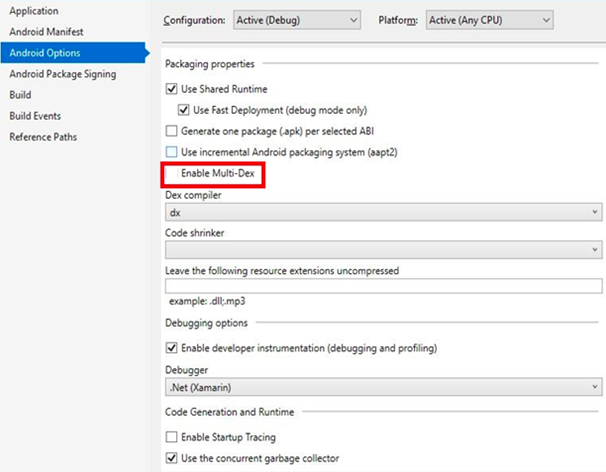This screenshot has width=606, height=472.
Task: Enable one package per selected ABI
Action: point(172,131)
